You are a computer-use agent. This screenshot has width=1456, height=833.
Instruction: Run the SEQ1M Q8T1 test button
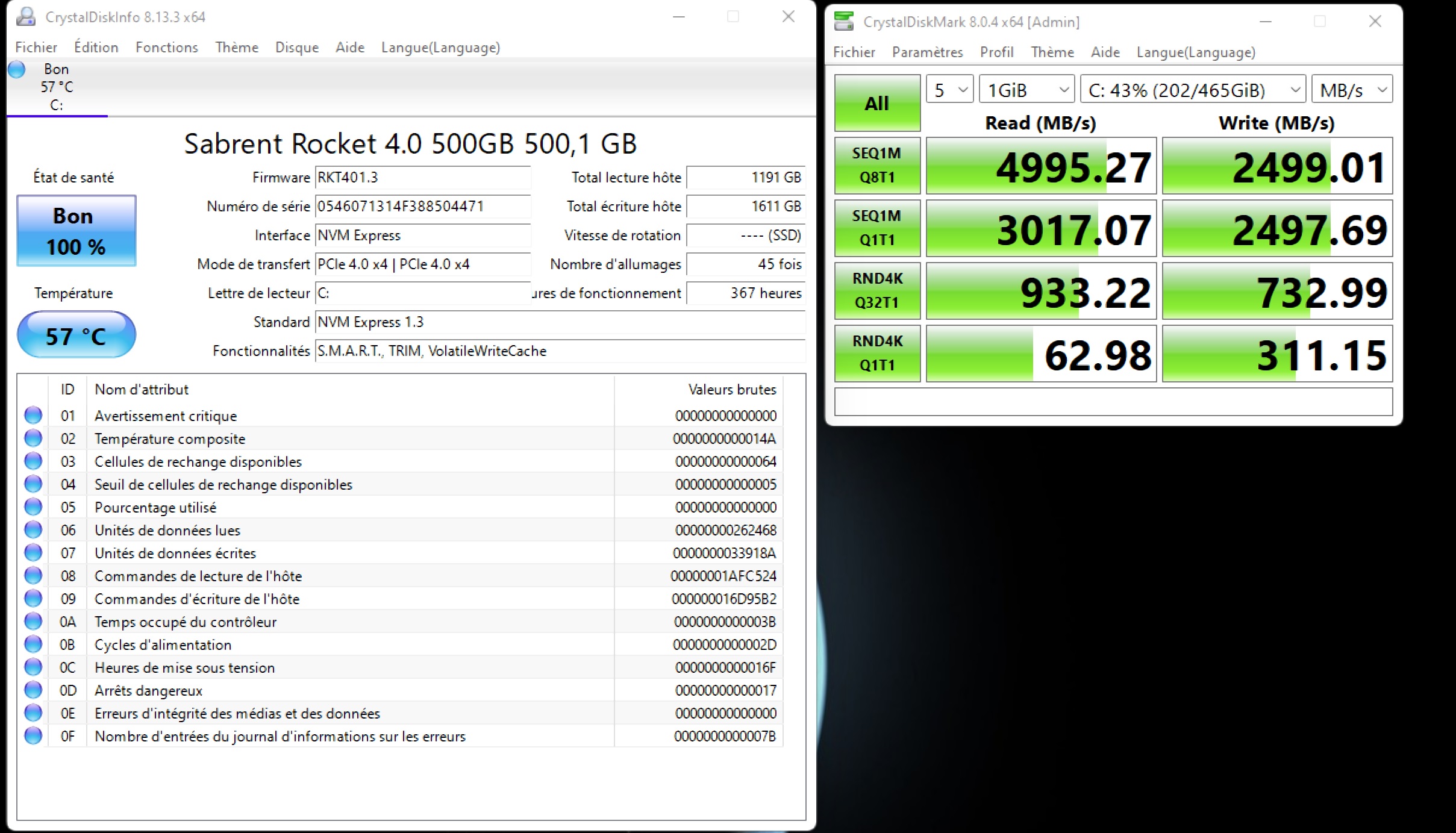click(x=877, y=166)
